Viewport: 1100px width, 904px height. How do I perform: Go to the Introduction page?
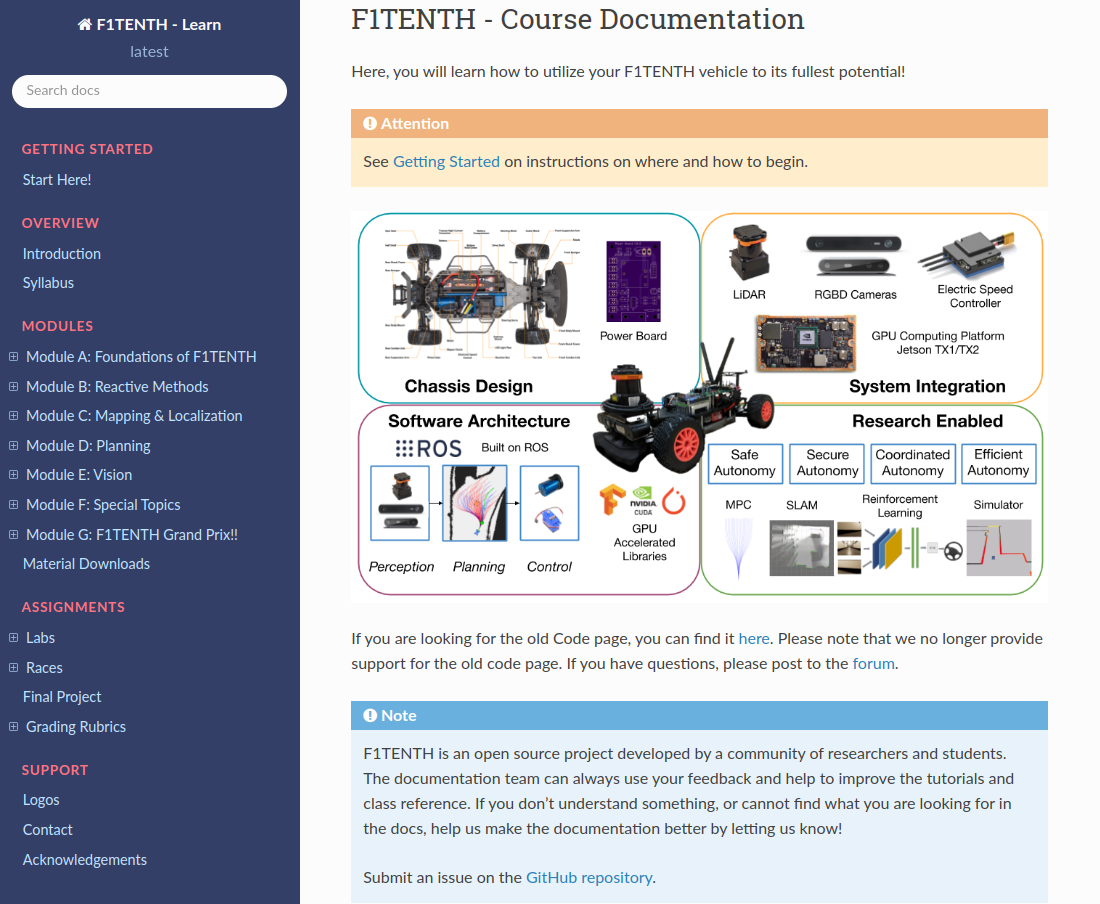62,254
